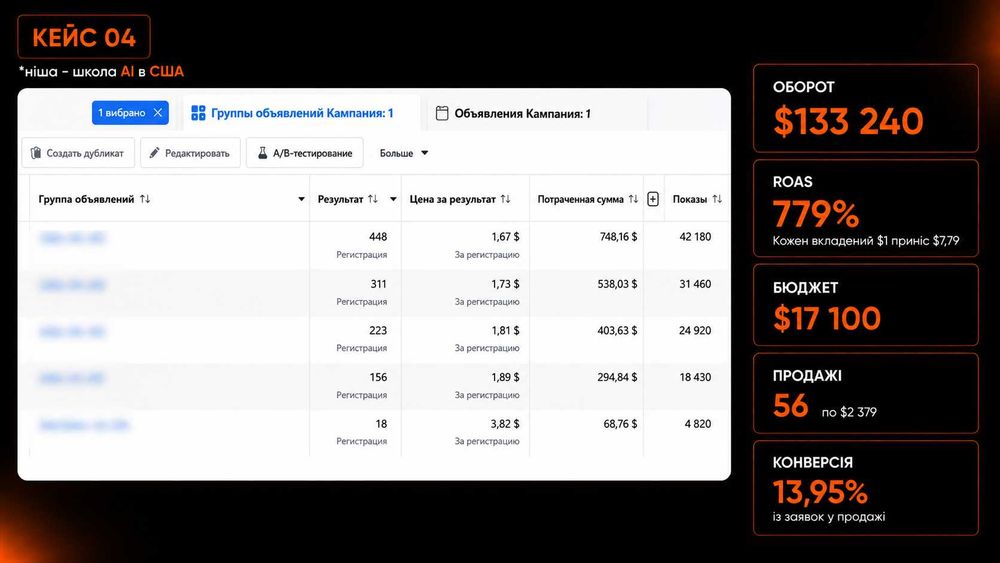Image resolution: width=1000 pixels, height=563 pixels.
Task: Click cost per result 1,67 $
Action: click(505, 237)
